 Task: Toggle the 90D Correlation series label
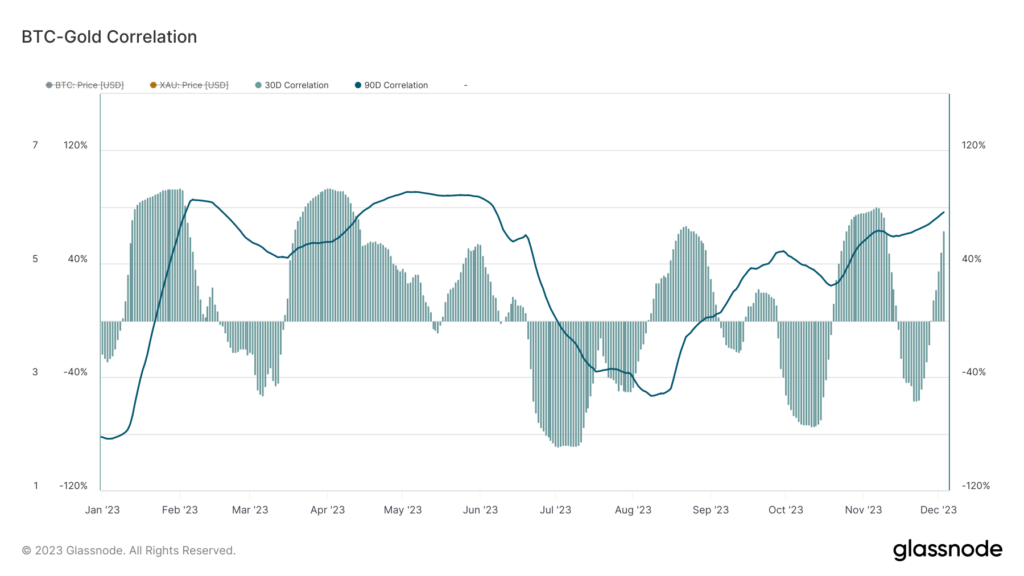396,86
